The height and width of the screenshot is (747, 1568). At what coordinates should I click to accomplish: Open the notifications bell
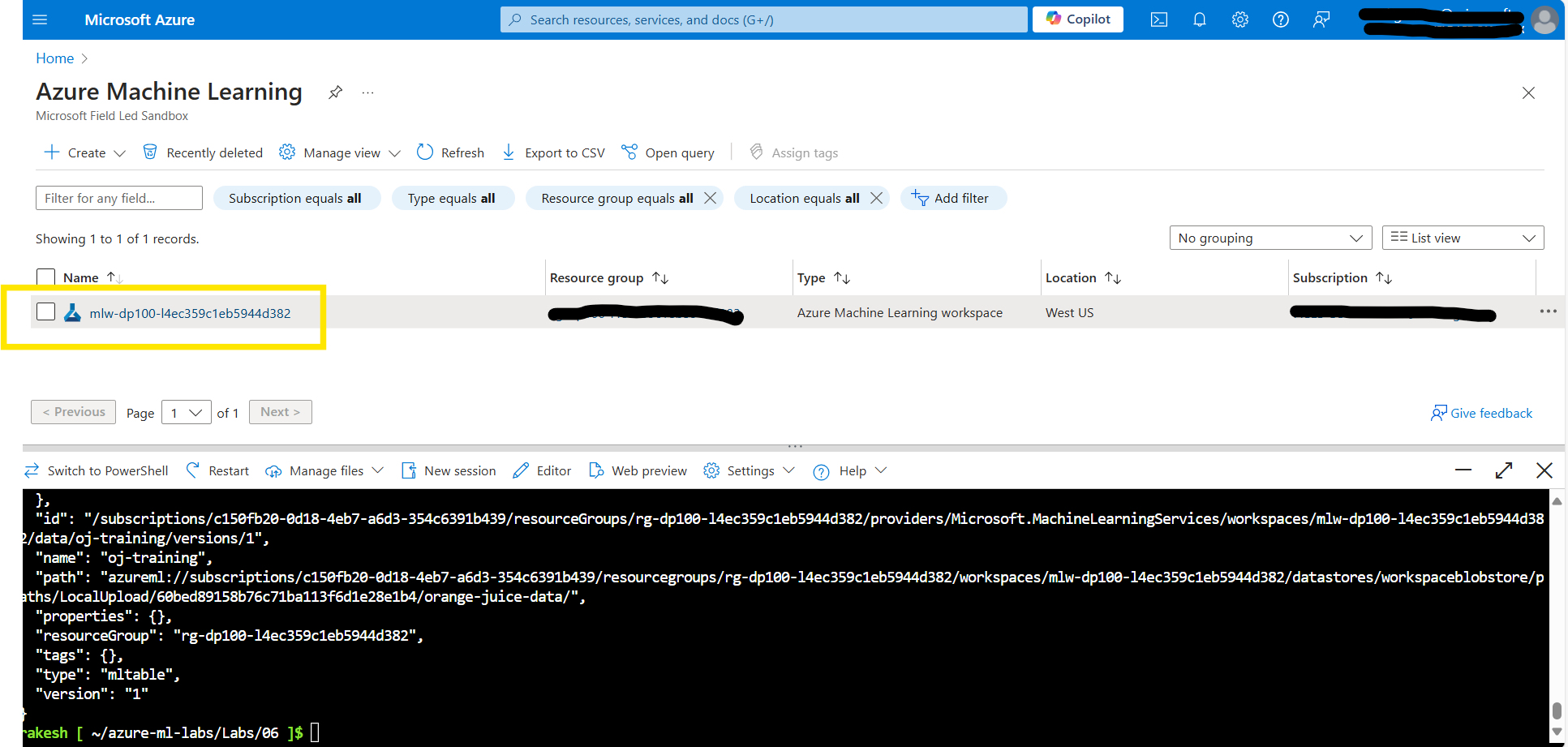point(1200,19)
